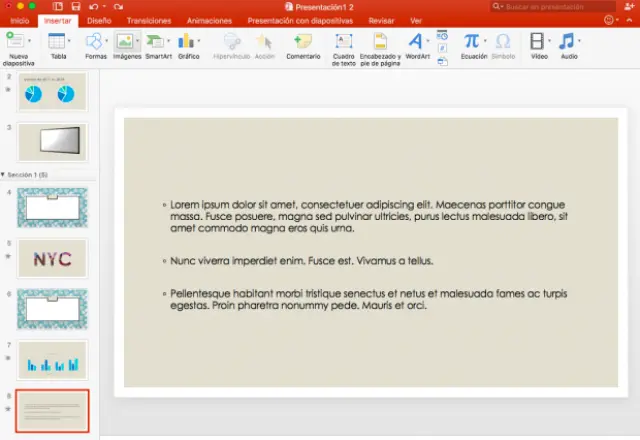Expand the Gráfico dropdown arrow
The height and width of the screenshot is (440, 640).
tap(196, 42)
